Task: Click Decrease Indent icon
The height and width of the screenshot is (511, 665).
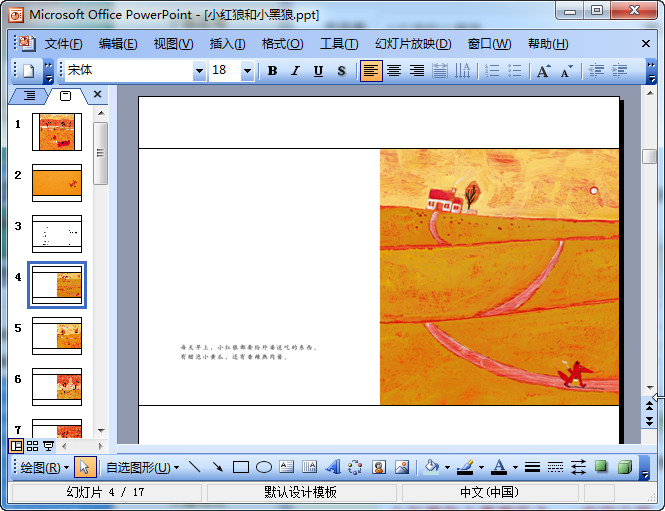Action: 596,71
